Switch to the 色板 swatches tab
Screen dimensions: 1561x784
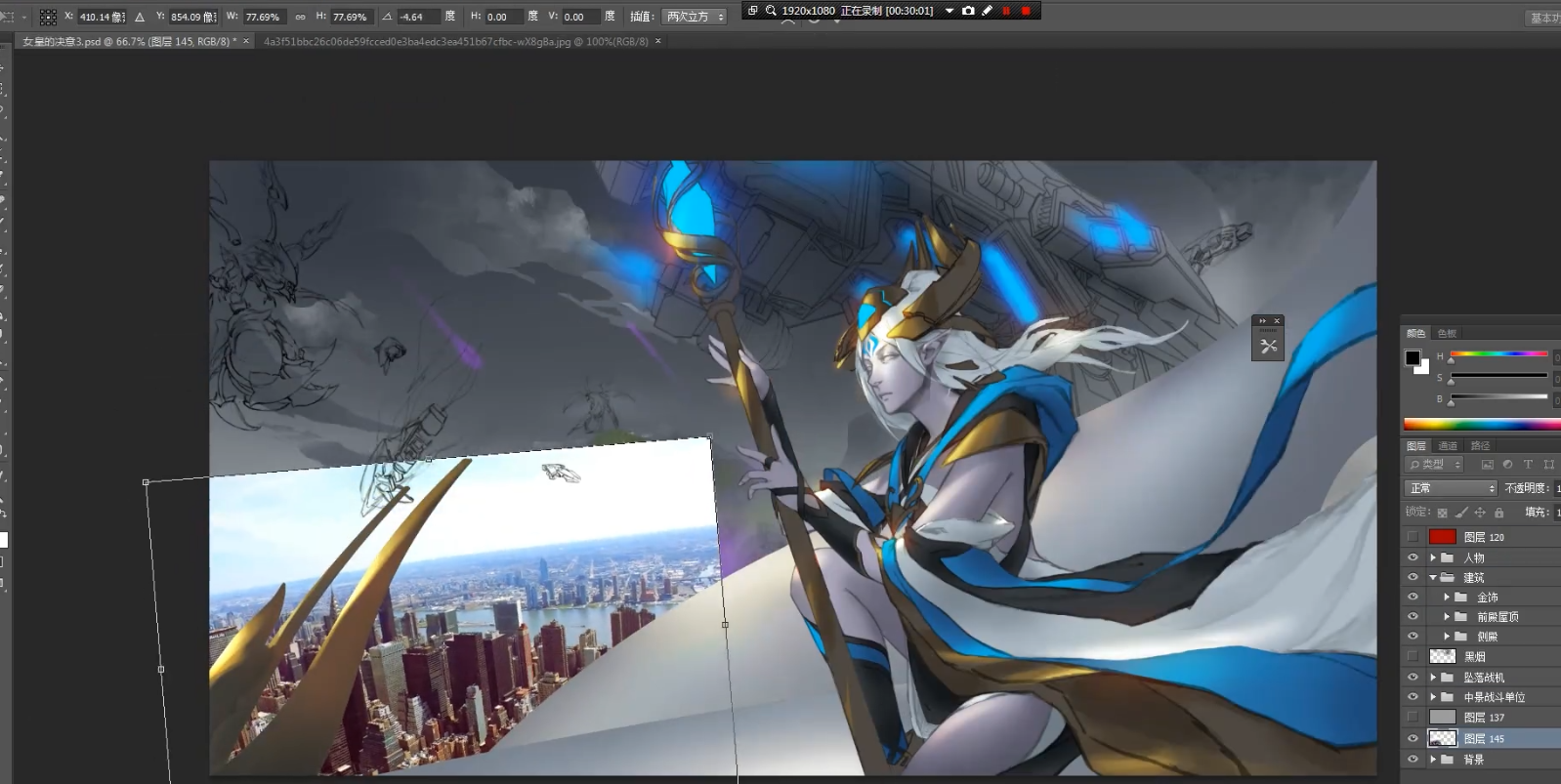1447,333
